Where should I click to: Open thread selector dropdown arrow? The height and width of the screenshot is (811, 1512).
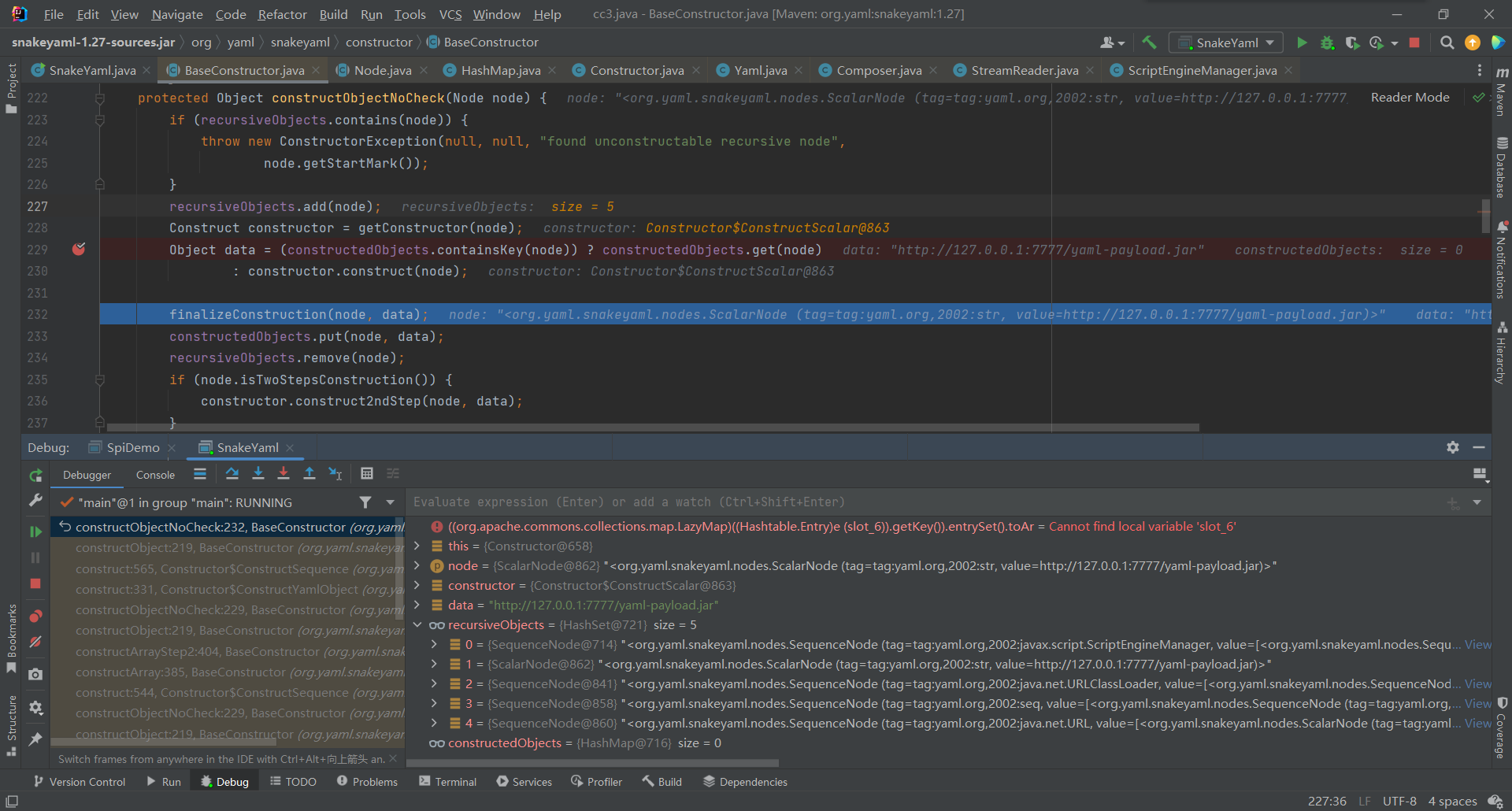390,502
